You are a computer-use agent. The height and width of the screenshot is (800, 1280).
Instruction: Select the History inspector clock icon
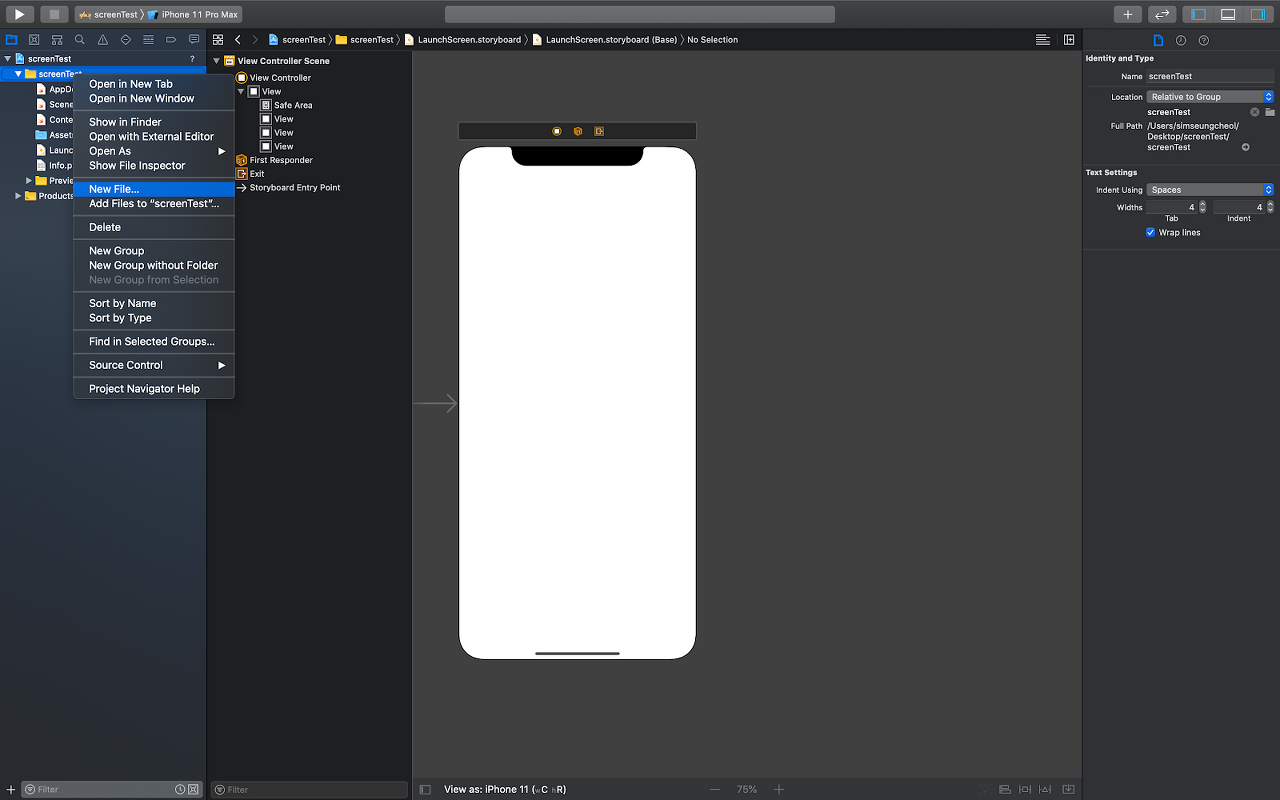[x=1181, y=40]
